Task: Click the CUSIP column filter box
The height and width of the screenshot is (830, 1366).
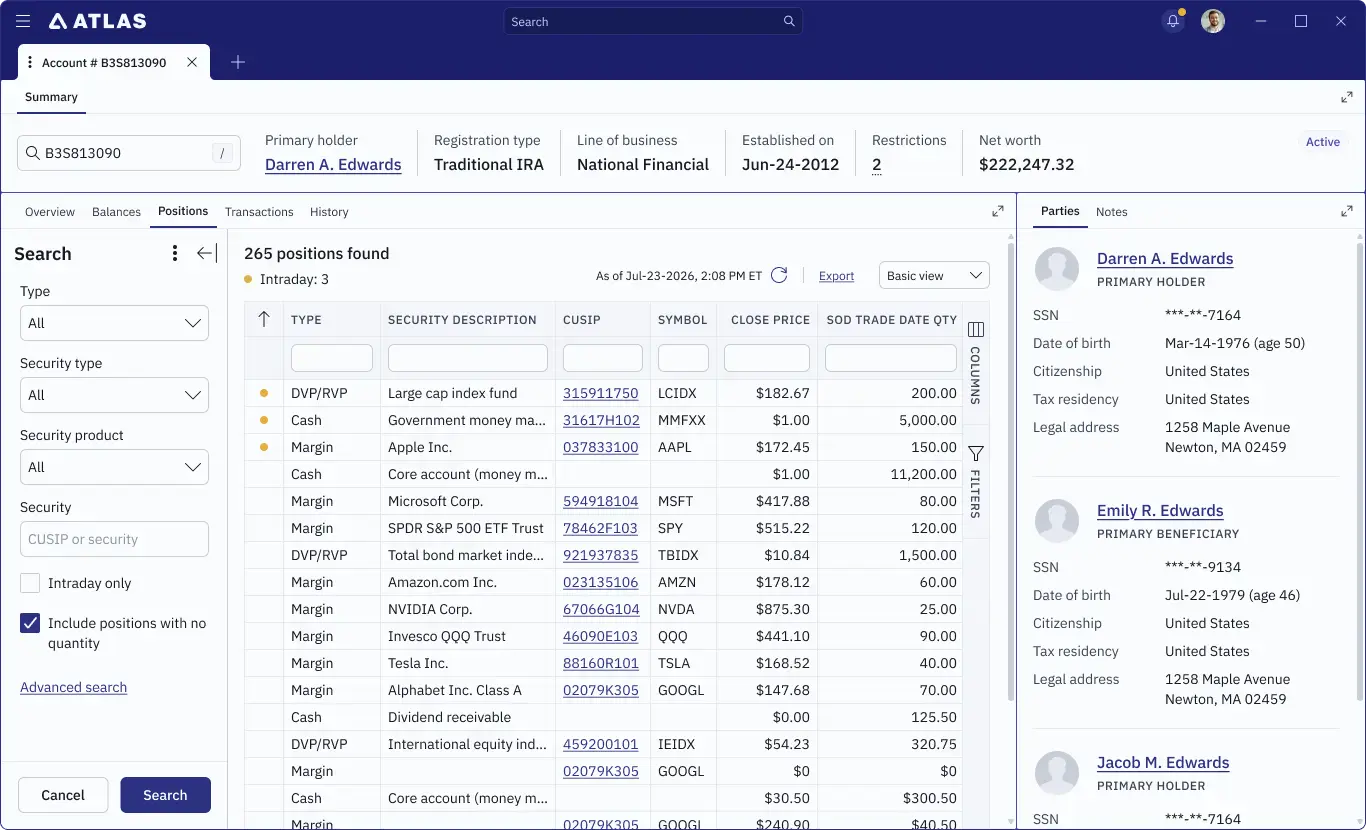Action: [603, 358]
